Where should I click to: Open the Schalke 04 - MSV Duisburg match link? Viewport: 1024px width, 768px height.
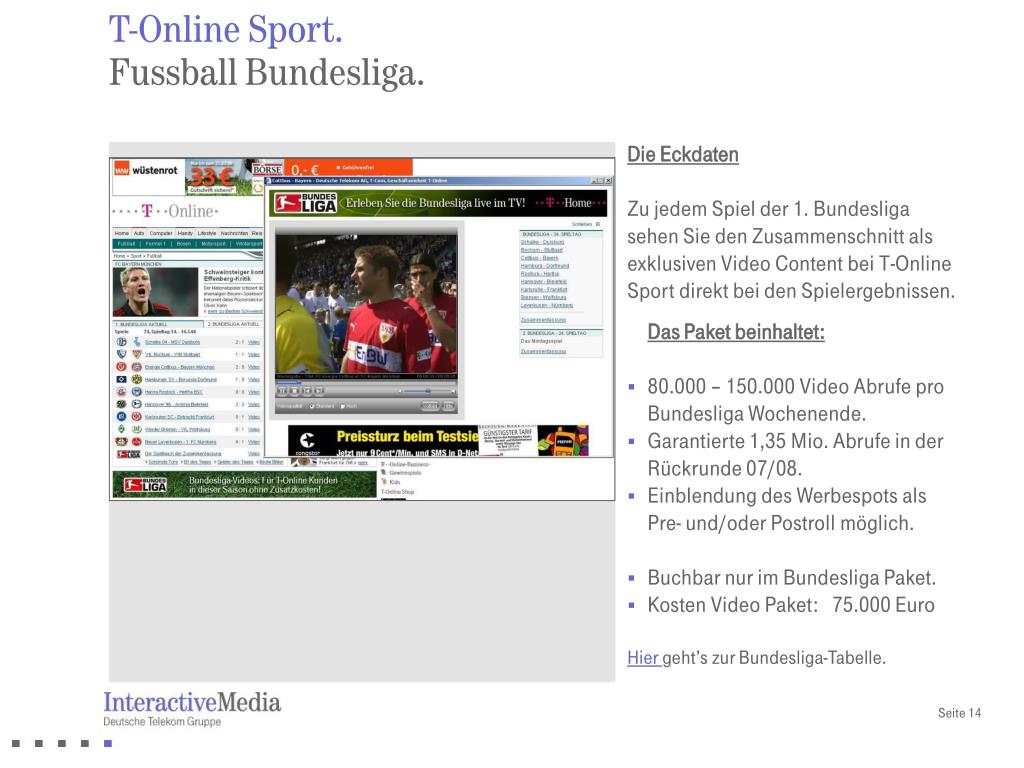point(172,342)
